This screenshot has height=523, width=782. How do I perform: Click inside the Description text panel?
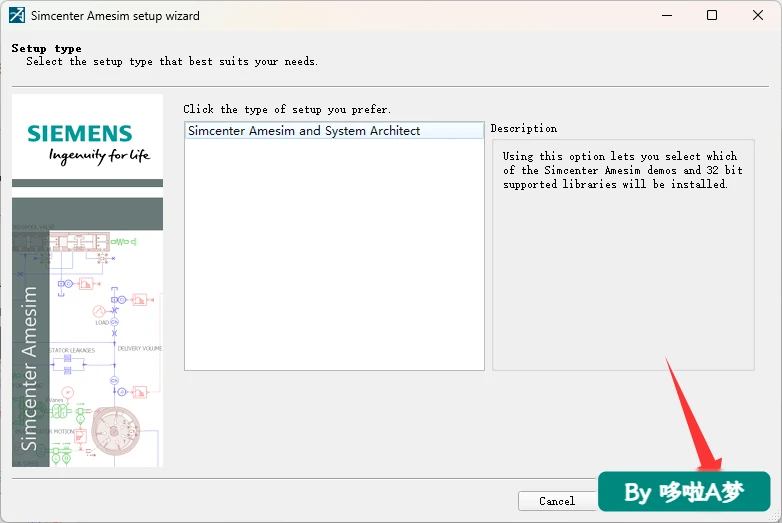pyautogui.click(x=623, y=255)
